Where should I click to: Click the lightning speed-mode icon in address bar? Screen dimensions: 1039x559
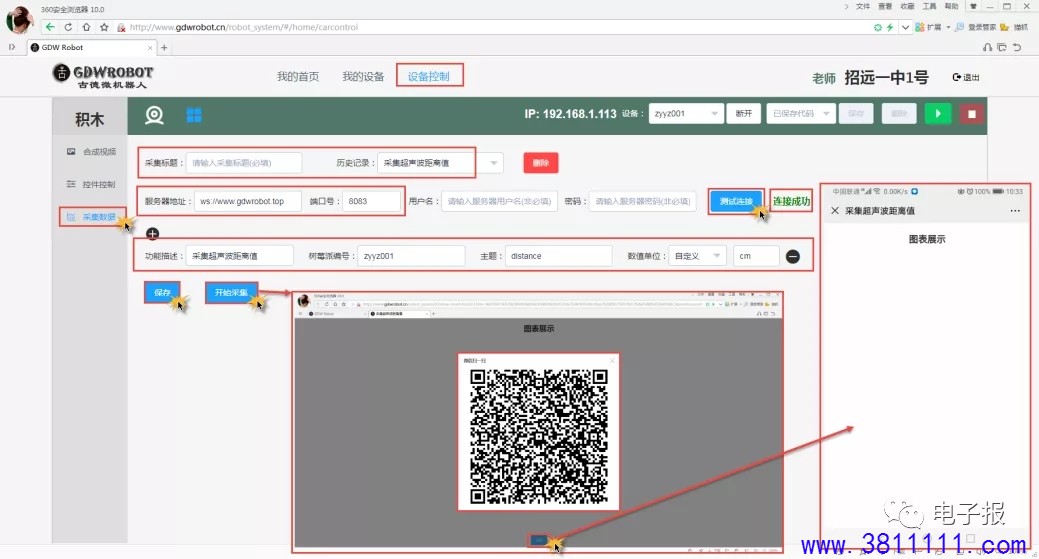pyautogui.click(x=890, y=27)
